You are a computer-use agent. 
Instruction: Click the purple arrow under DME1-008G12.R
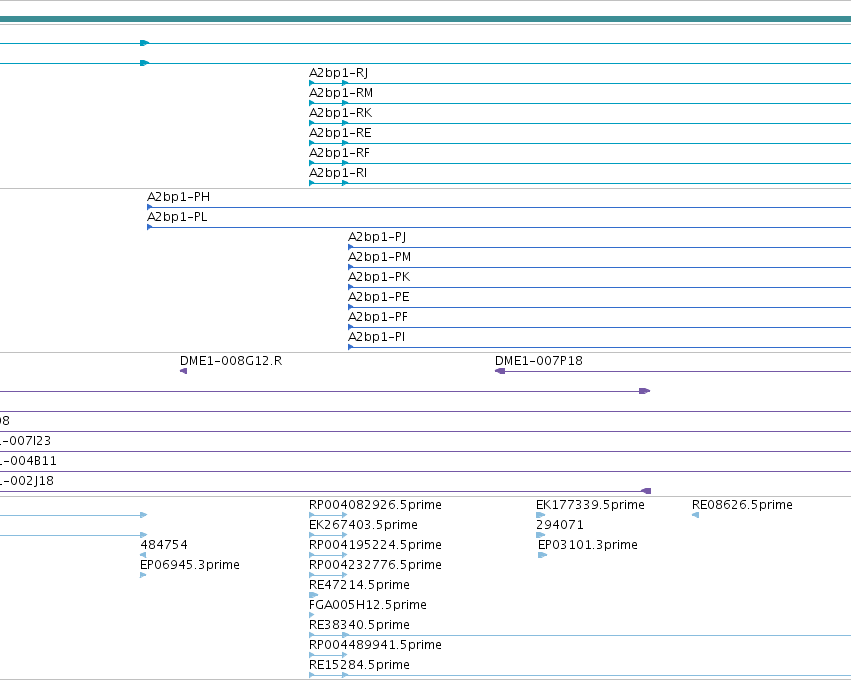click(183, 371)
